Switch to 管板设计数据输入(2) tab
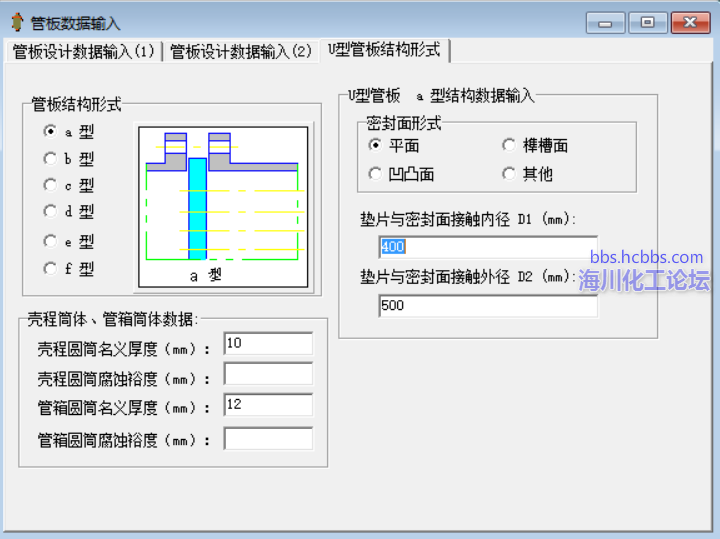Viewport: 720px width, 539px height. click(241, 51)
